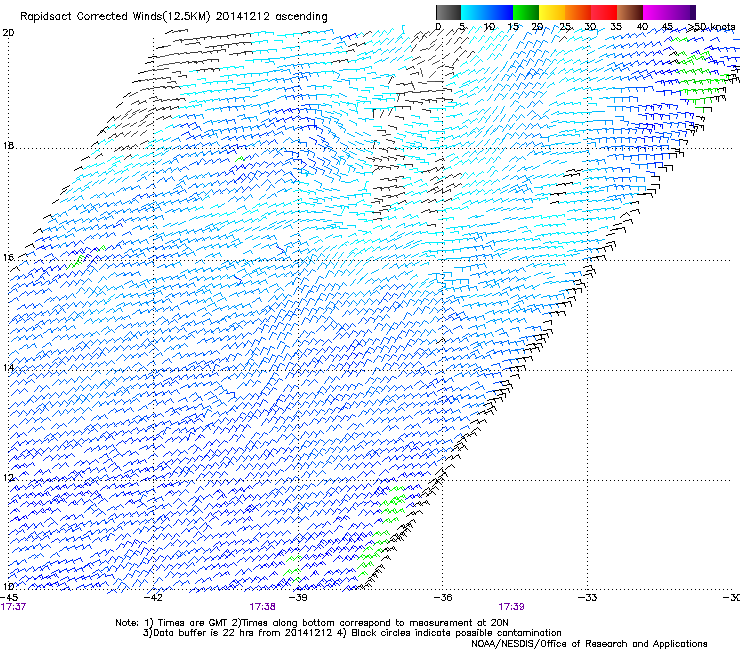Click the longitude label -42
The width and height of the screenshot is (740, 650).
[x=153, y=597]
